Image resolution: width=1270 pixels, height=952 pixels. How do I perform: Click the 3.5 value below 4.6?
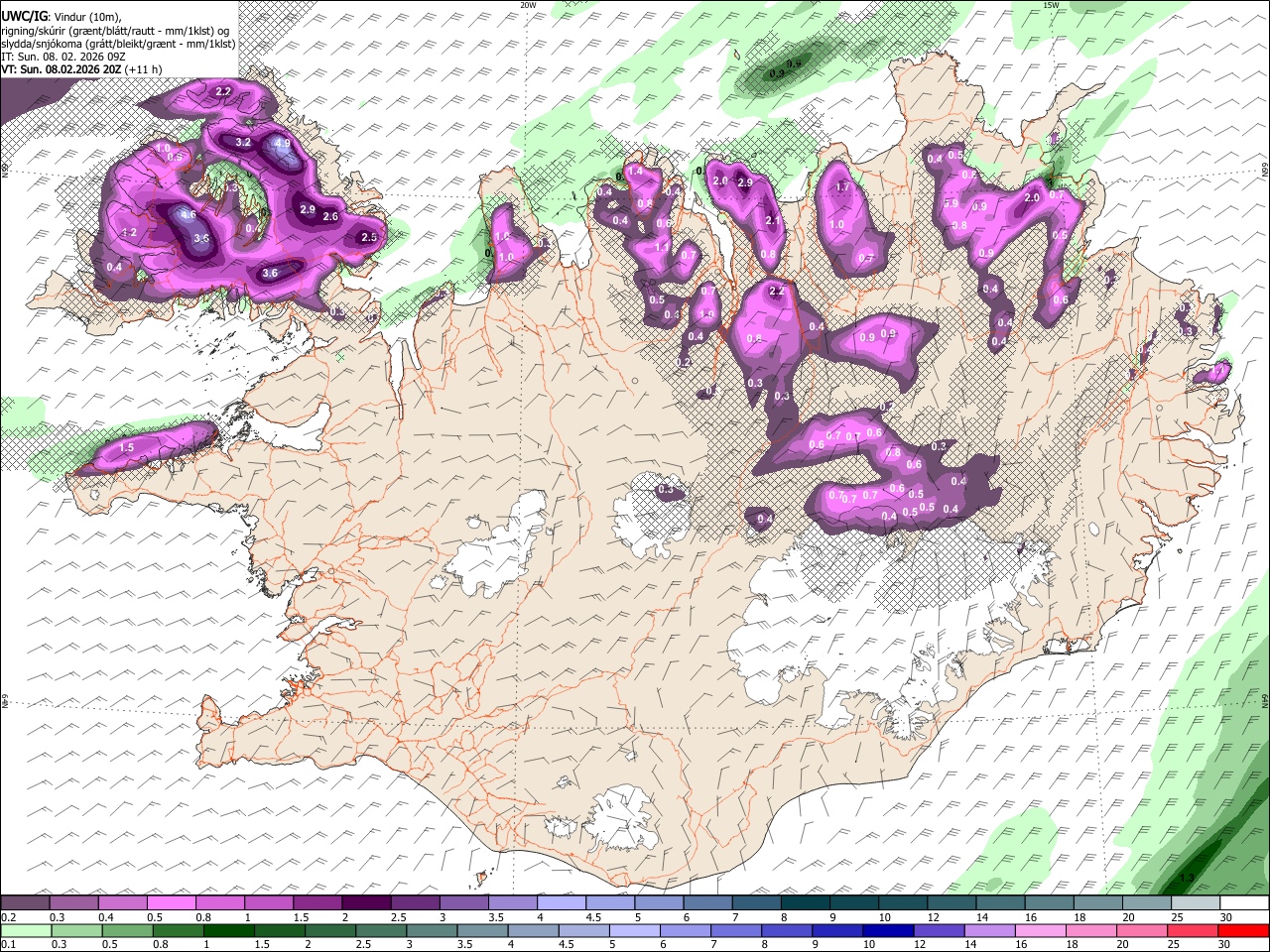coord(201,238)
